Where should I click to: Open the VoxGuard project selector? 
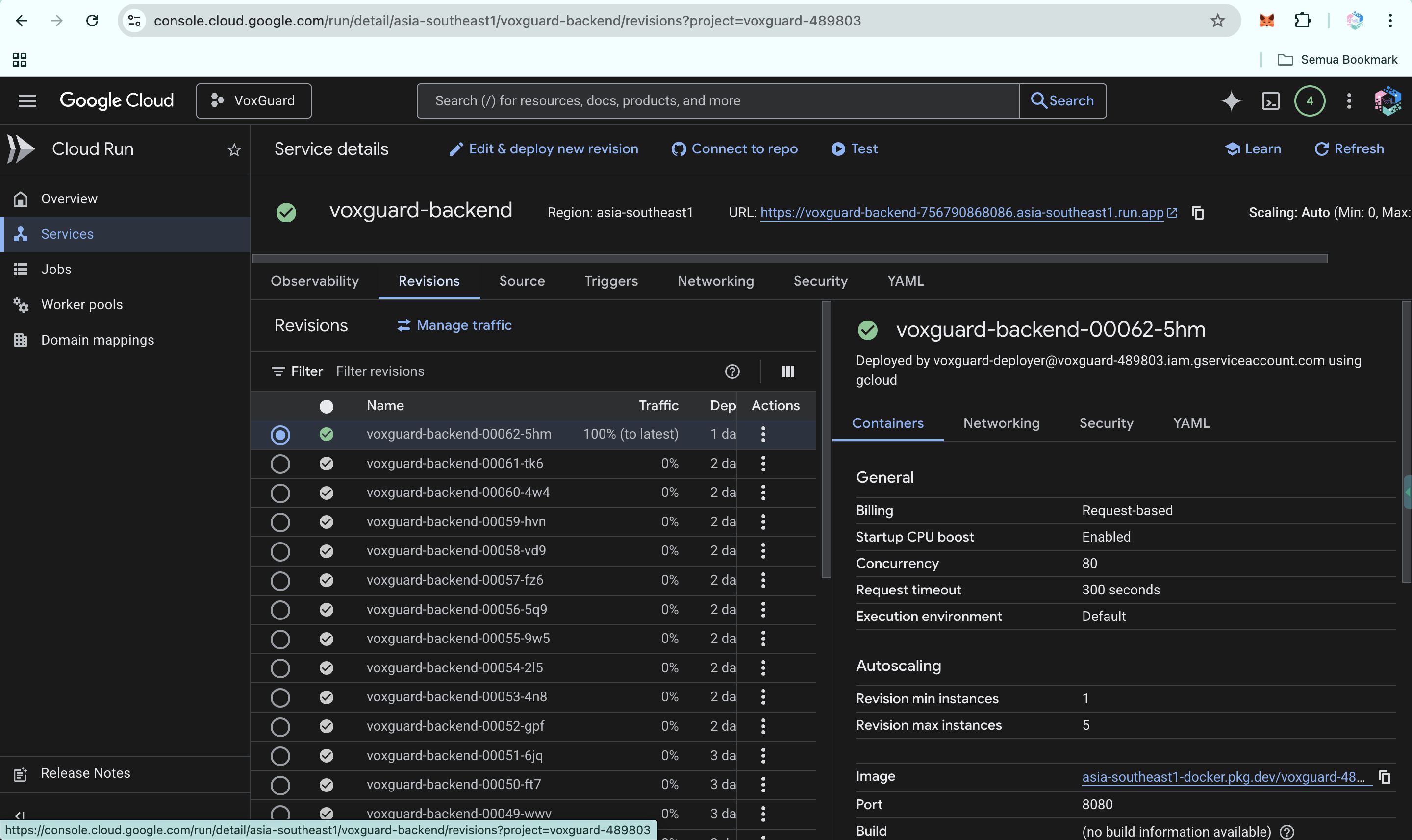point(253,101)
